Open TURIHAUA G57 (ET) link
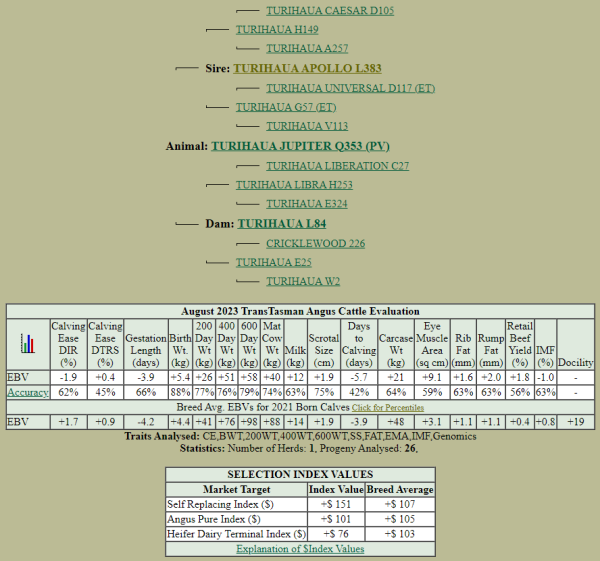This screenshot has width=600, height=561. coord(286,107)
